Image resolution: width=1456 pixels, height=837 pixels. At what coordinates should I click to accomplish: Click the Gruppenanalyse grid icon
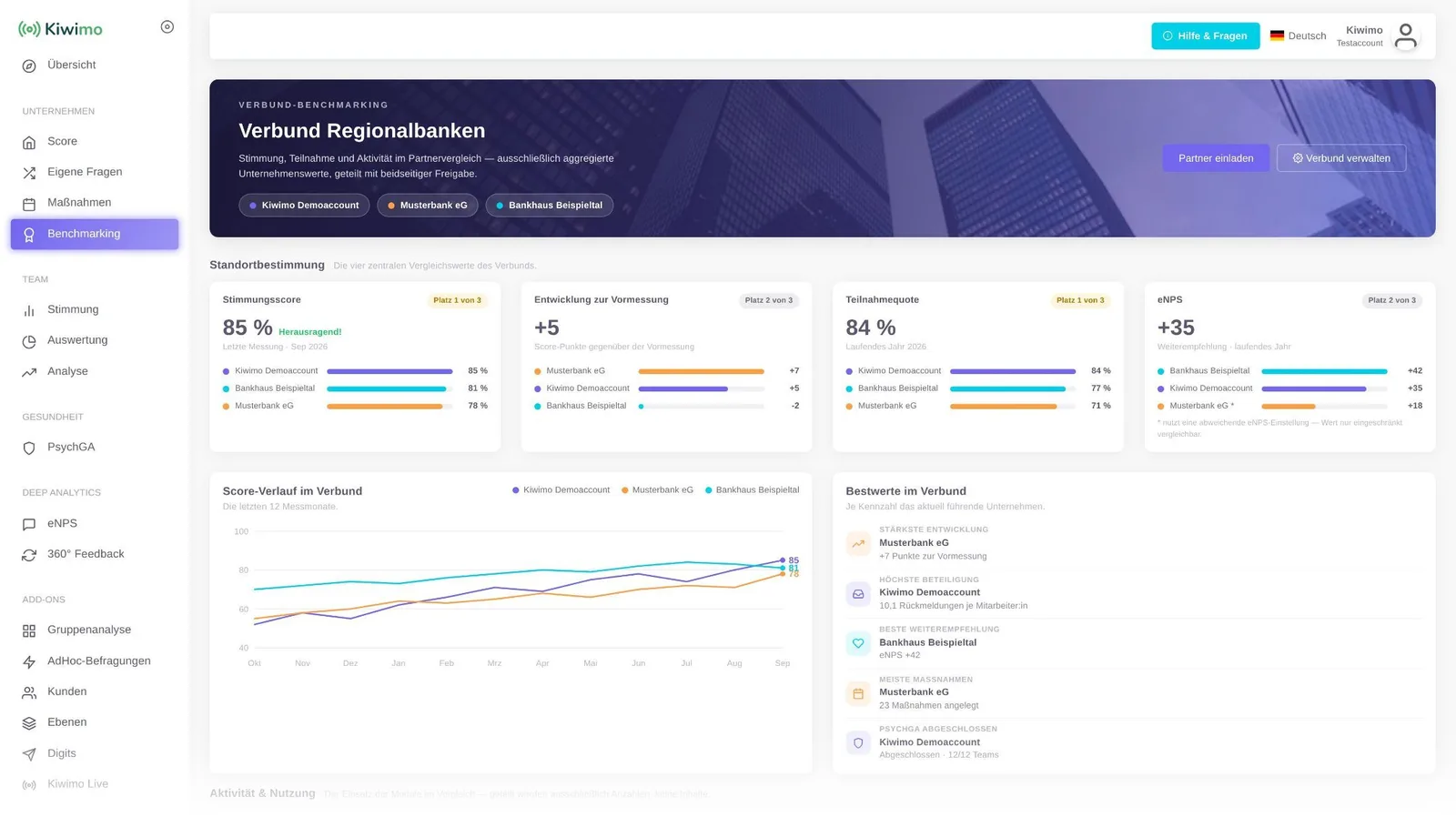[x=29, y=630]
